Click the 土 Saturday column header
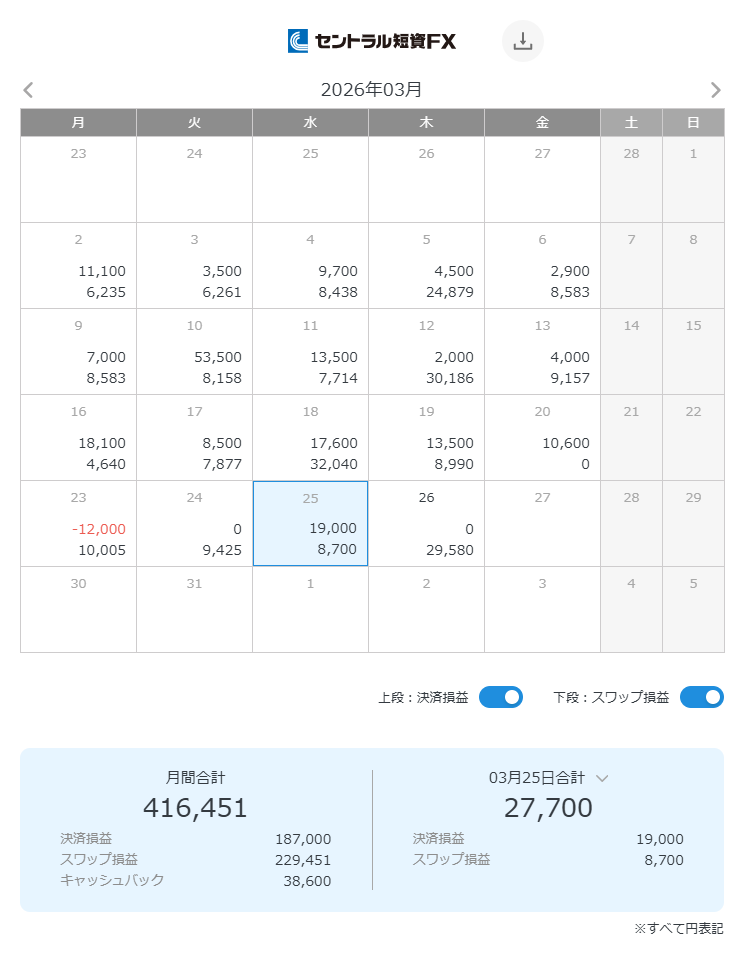The height and width of the screenshot is (957, 744). [x=631, y=122]
